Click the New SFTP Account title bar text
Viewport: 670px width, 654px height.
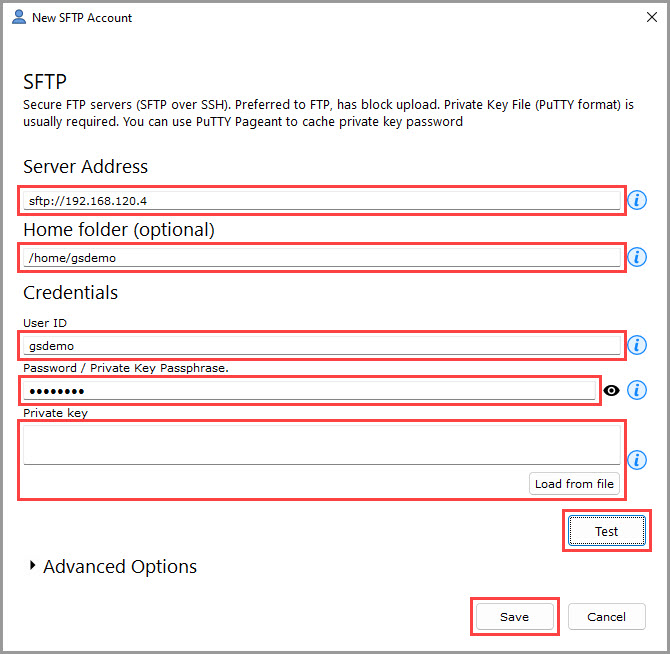pyautogui.click(x=82, y=18)
